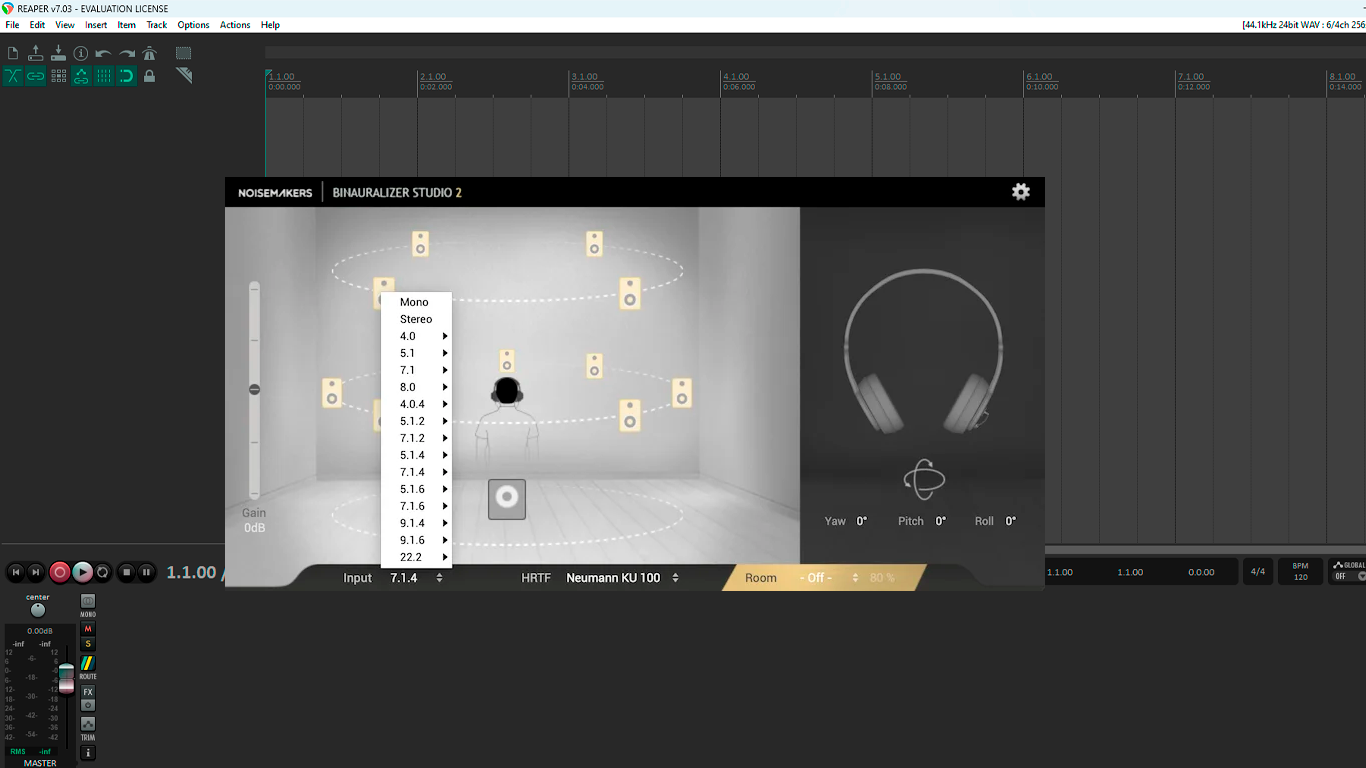Image resolution: width=1366 pixels, height=768 pixels.
Task: Click master volume fader
Action: pyautogui.click(x=66, y=678)
